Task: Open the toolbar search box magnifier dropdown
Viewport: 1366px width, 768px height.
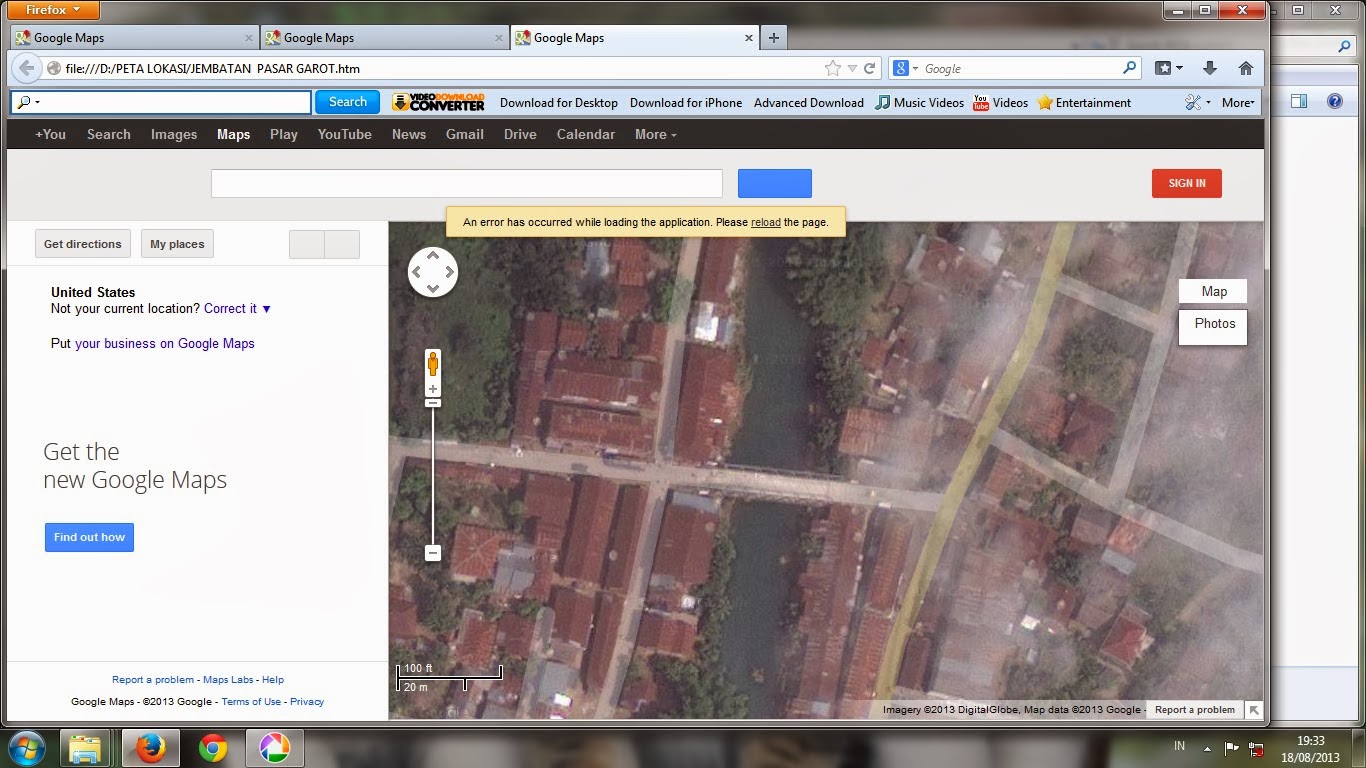Action: (x=29, y=102)
